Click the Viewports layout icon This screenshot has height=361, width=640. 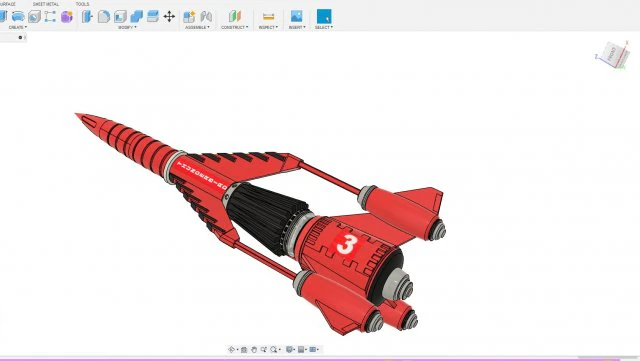click(313, 350)
